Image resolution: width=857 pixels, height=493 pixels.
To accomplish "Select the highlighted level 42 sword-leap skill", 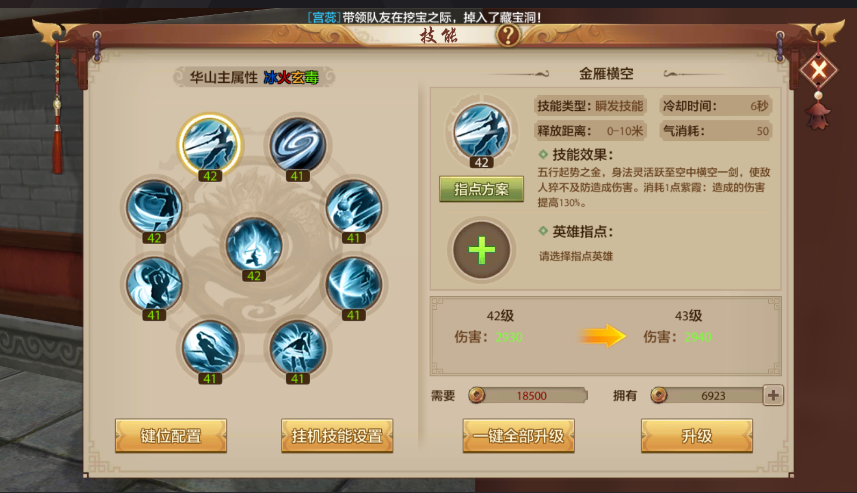I will (210, 145).
